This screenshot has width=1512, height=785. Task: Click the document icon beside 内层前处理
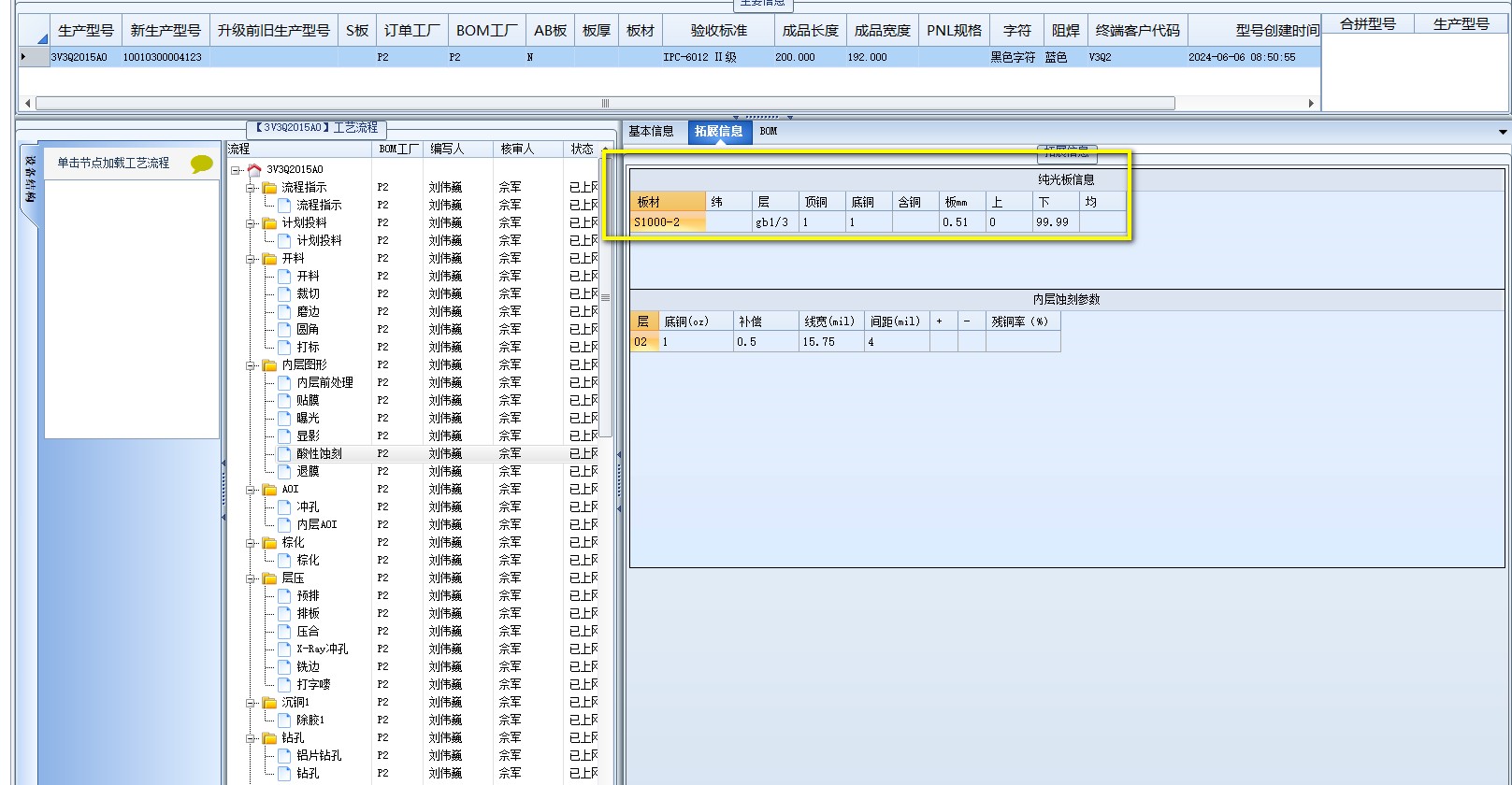point(284,382)
